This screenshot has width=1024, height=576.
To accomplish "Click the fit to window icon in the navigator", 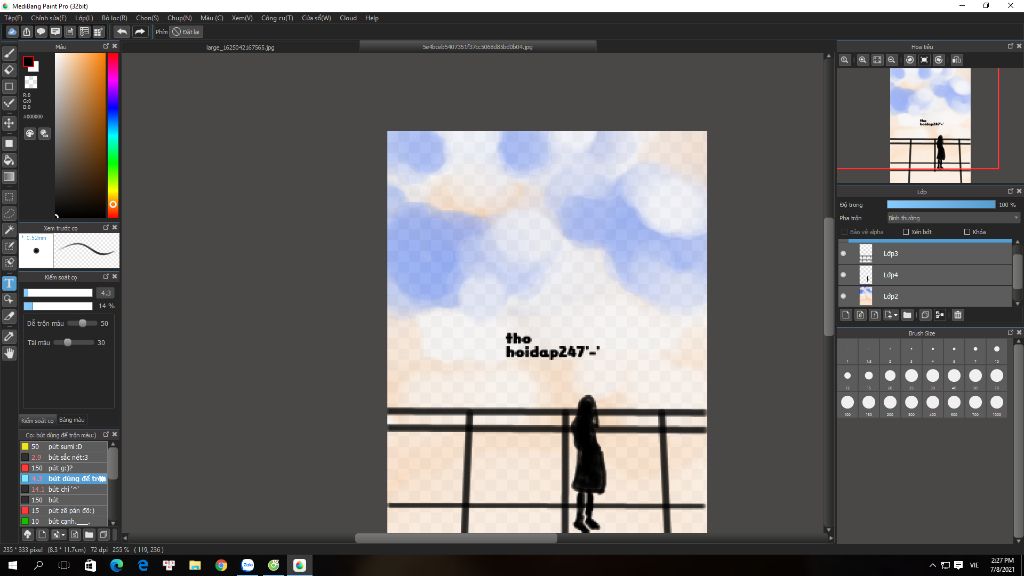I will (x=877, y=60).
